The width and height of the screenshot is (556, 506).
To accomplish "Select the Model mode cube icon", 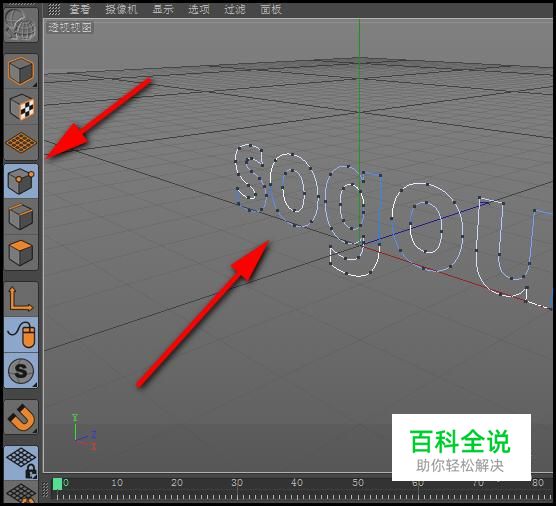I will pyautogui.click(x=21, y=71).
